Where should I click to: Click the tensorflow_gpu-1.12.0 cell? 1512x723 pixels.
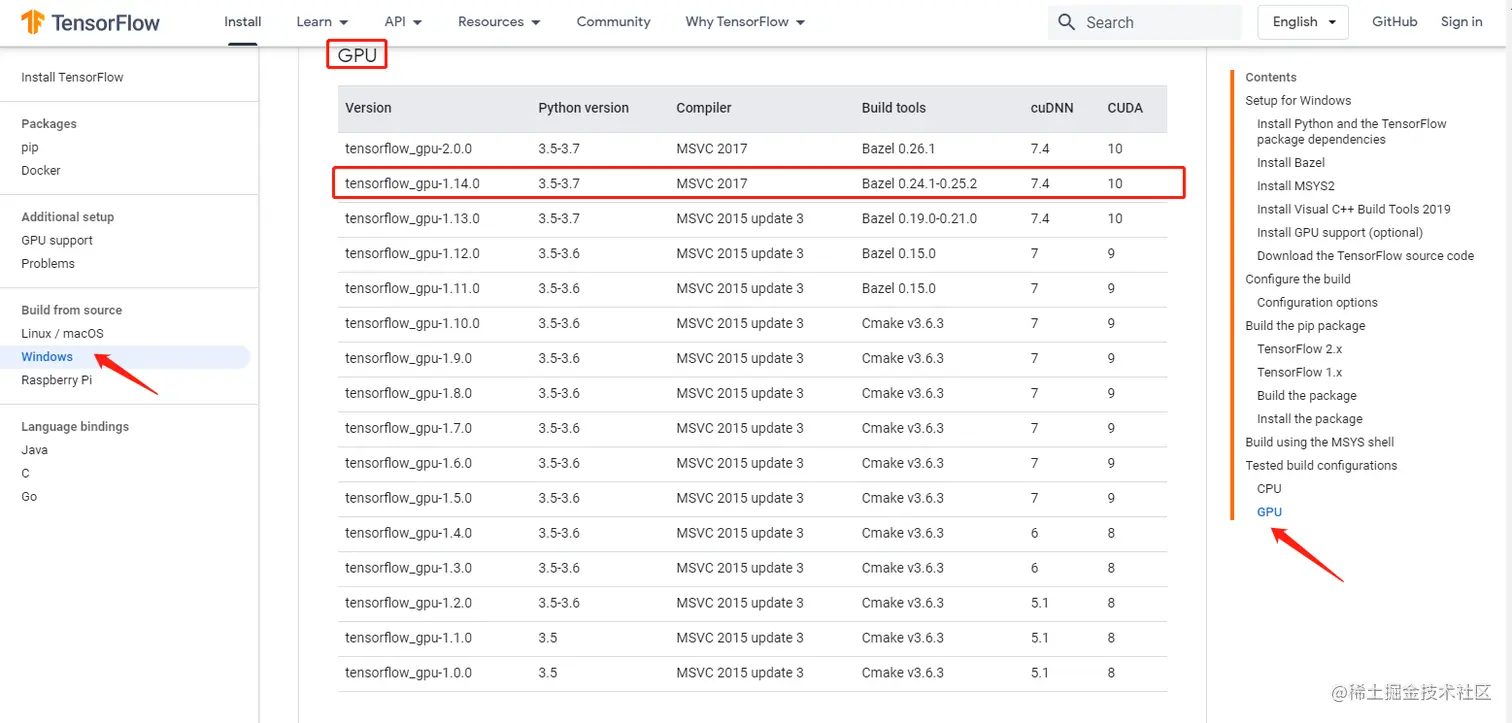point(412,253)
